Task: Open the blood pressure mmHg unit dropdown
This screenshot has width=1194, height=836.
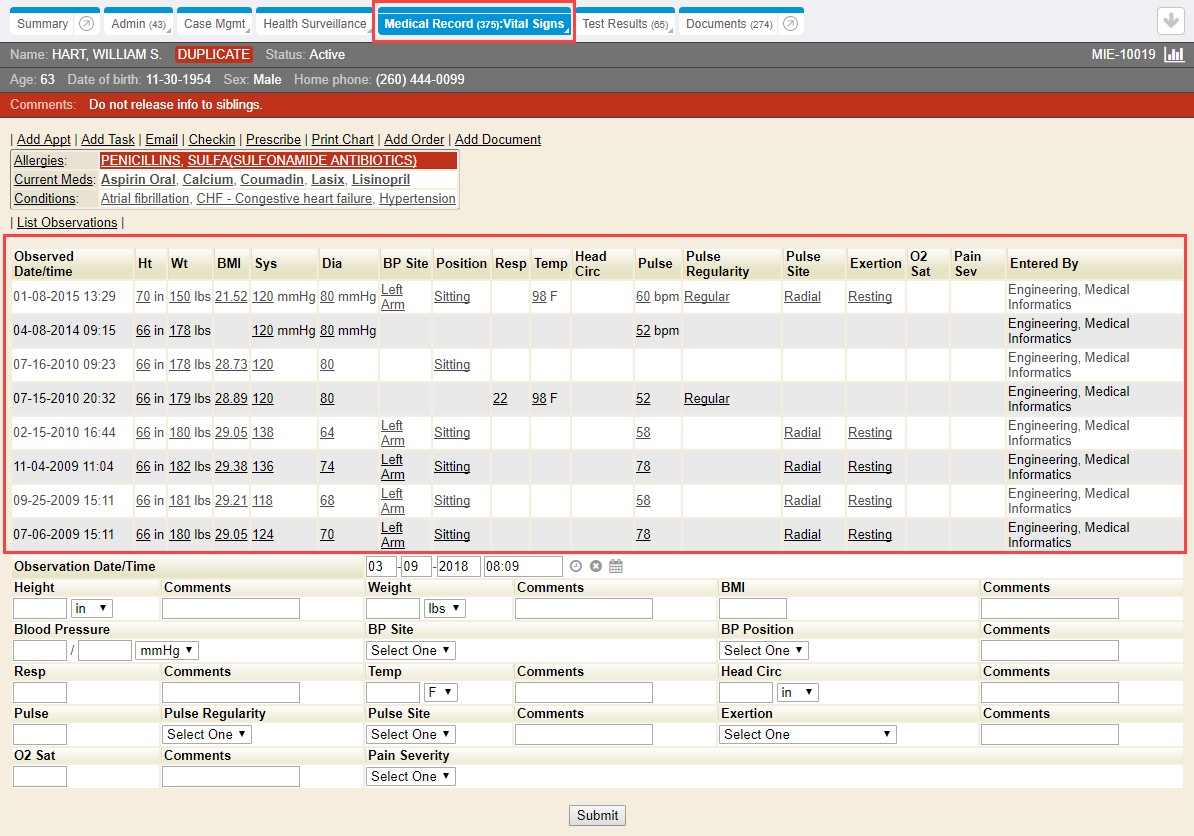Action: [167, 651]
